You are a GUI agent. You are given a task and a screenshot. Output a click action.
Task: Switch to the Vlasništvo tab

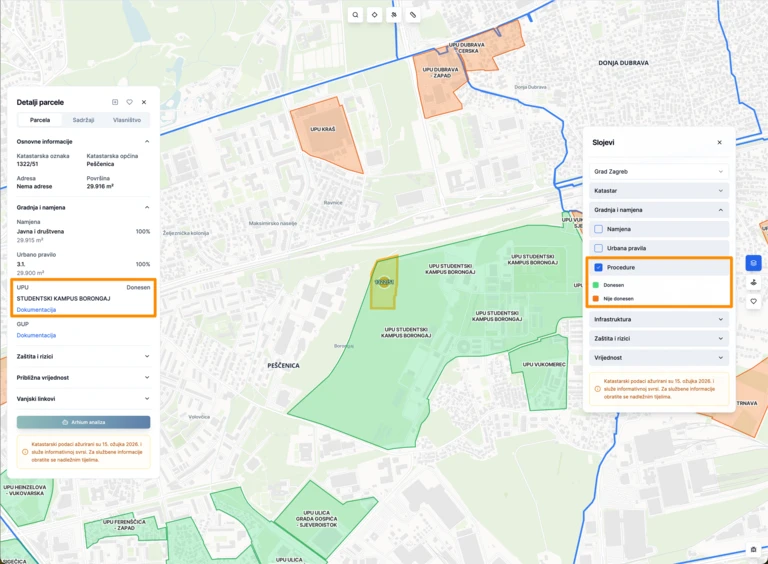[126, 120]
